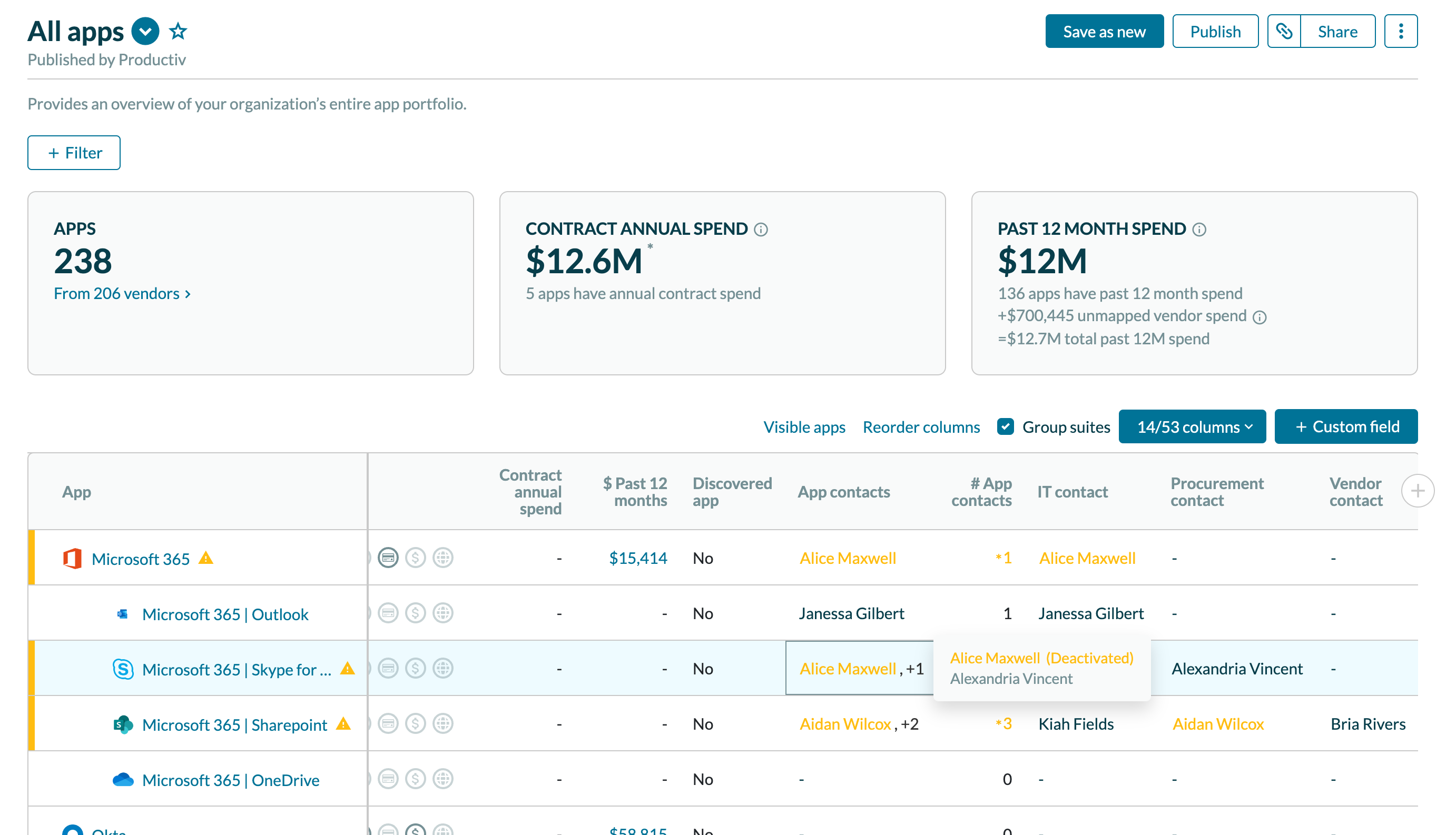
Task: Add a new Filter
Action: (x=74, y=153)
